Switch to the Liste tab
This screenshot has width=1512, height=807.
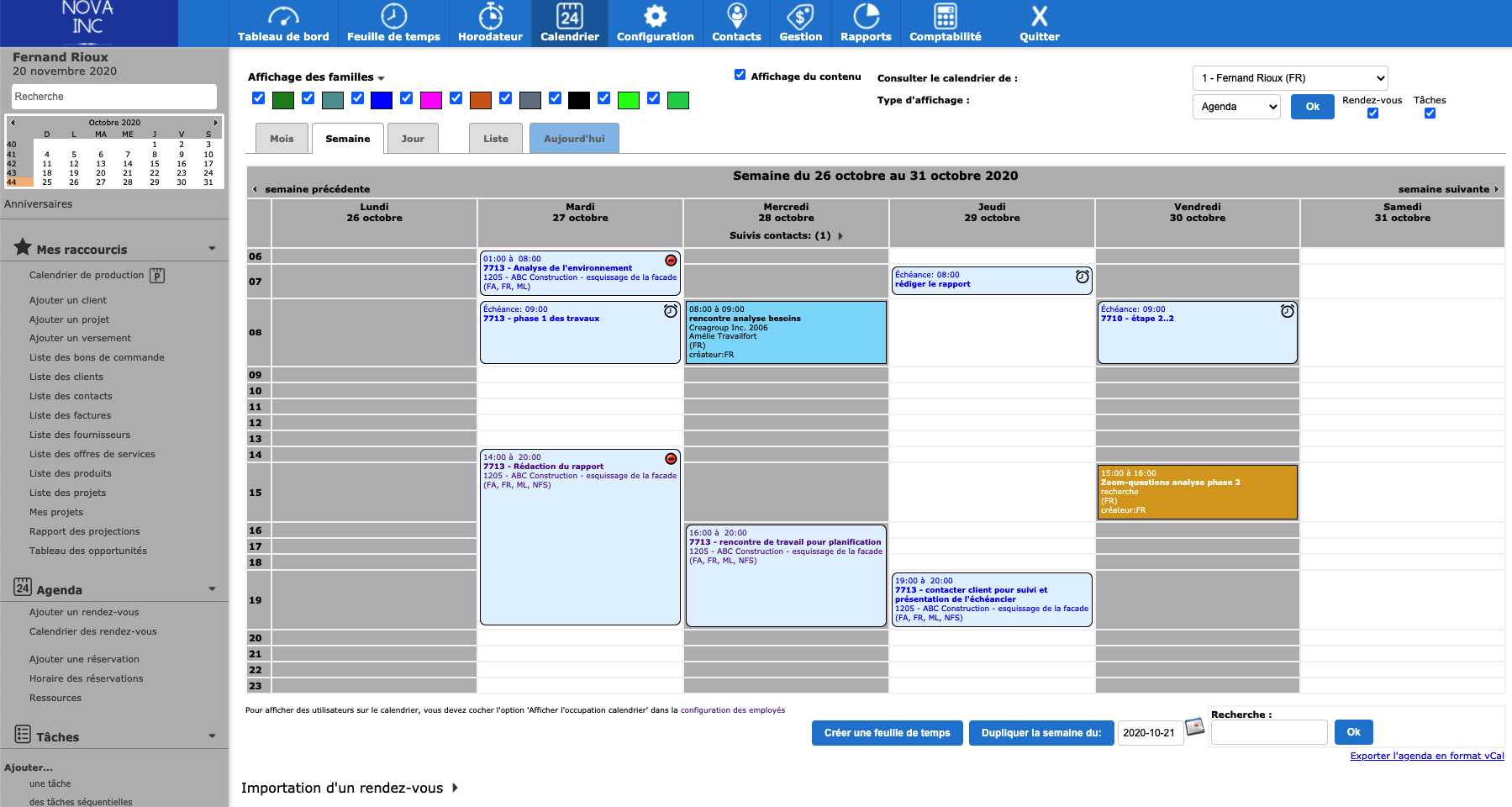click(495, 139)
